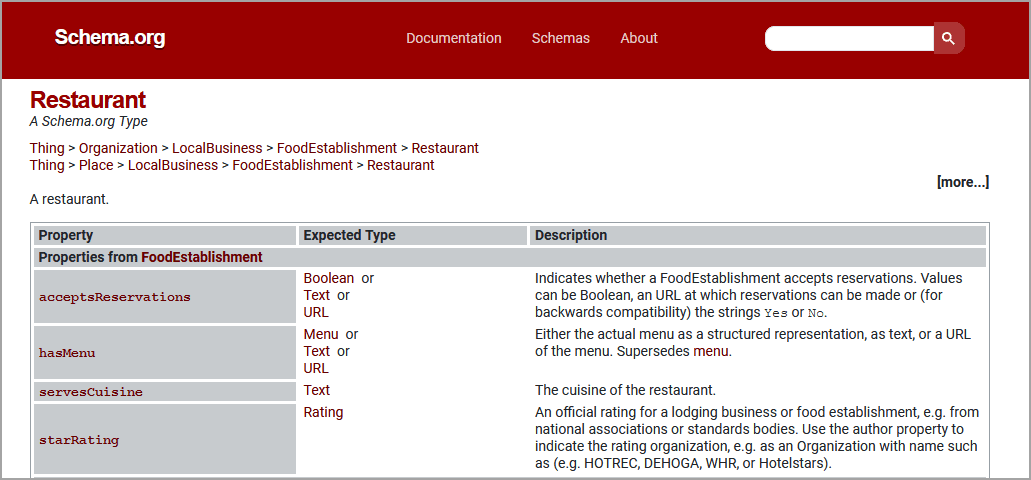Open the Documentation menu item
Viewport: 1031px width, 480px height.
[x=454, y=38]
